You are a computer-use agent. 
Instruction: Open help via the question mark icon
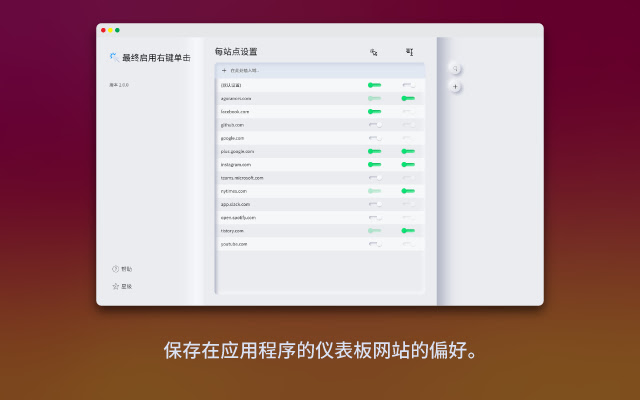pos(116,269)
